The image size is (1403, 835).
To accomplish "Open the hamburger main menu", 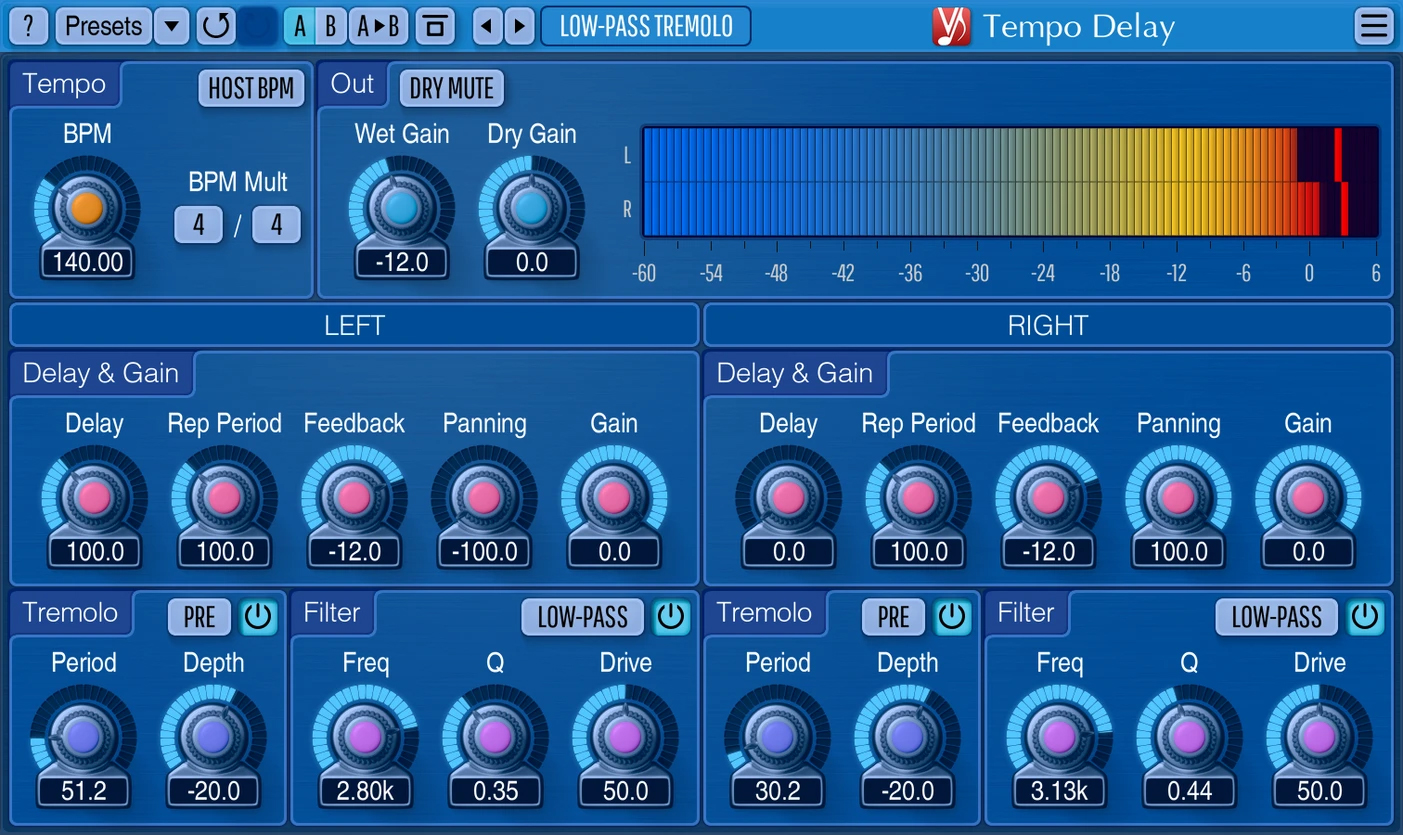I will coord(1374,26).
